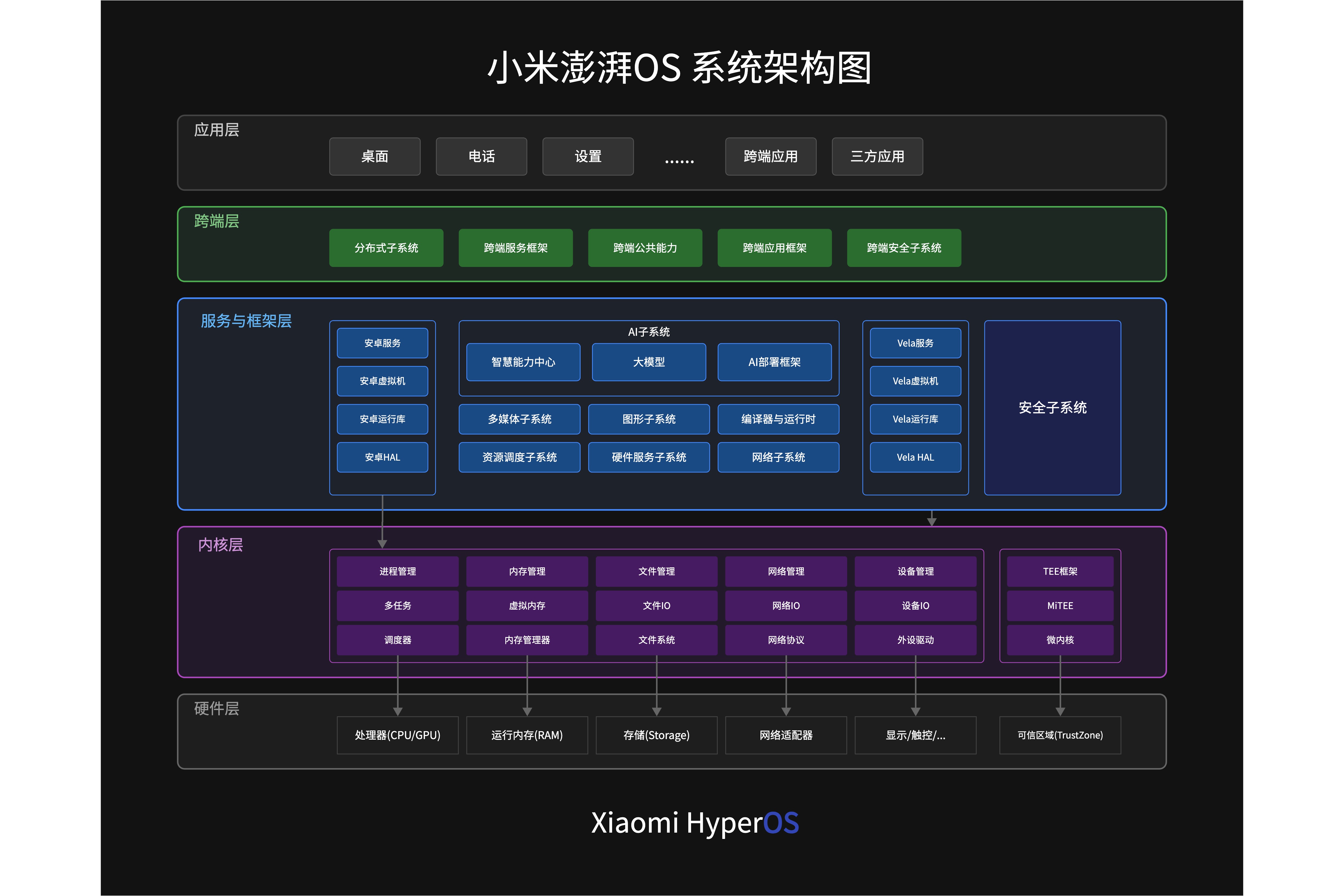This screenshot has height=896, width=1344.
Task: Select the 跨端应用 box
Action: pyautogui.click(x=770, y=156)
